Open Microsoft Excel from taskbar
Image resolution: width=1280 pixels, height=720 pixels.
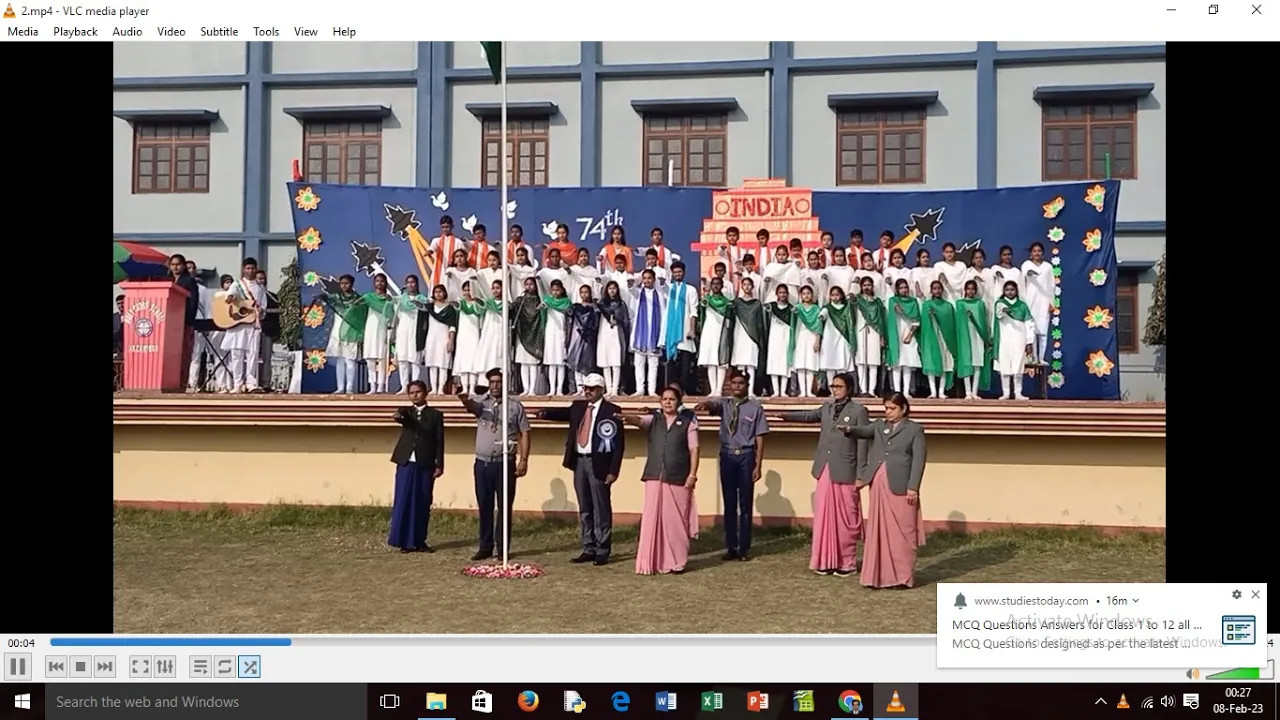point(712,702)
